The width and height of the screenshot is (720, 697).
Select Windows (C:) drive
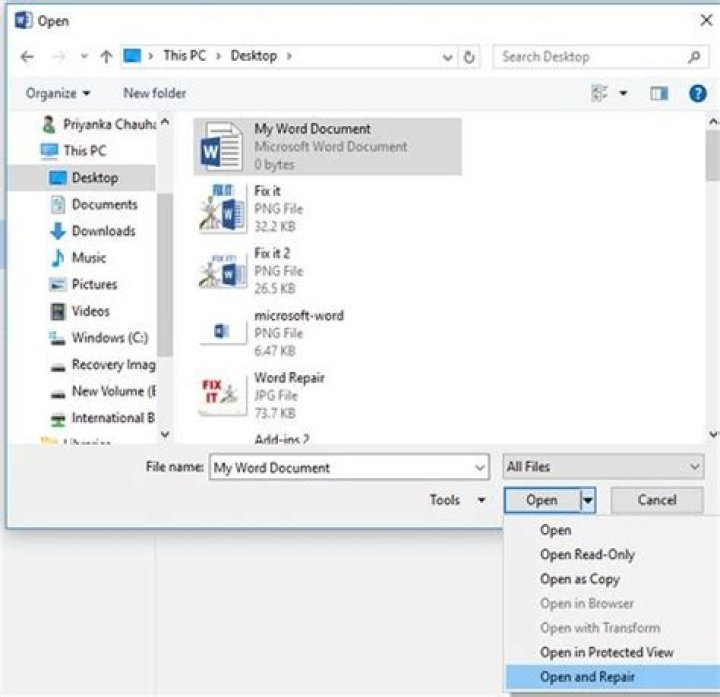pos(98,337)
